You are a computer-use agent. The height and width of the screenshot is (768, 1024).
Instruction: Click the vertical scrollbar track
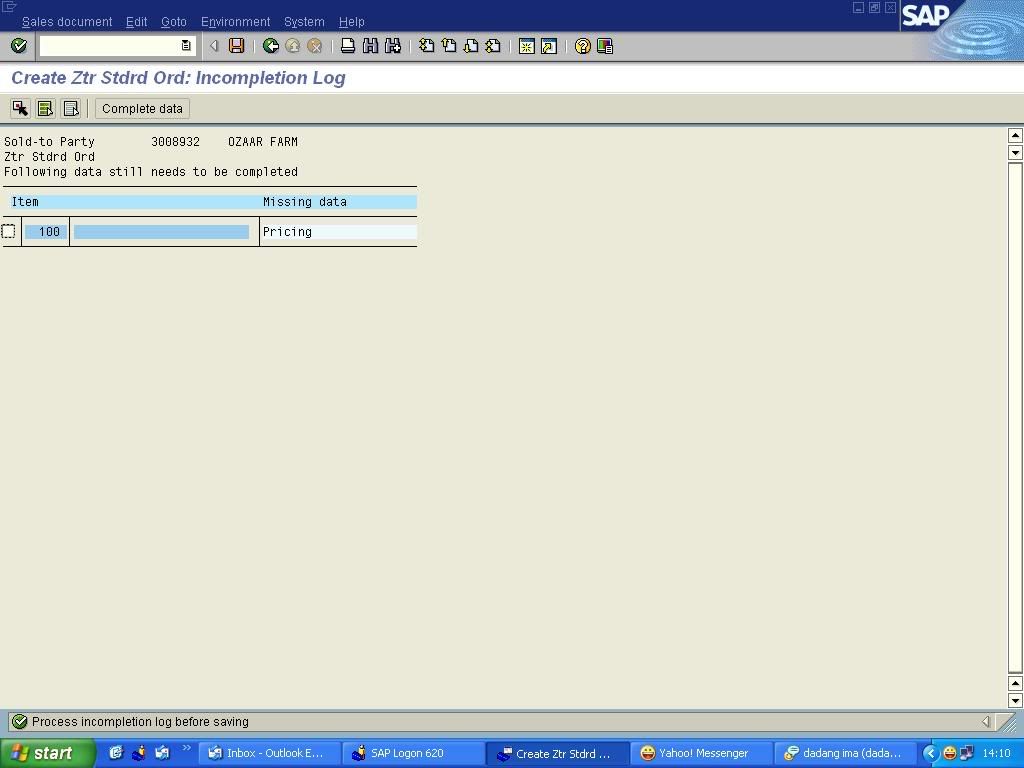click(x=1015, y=400)
